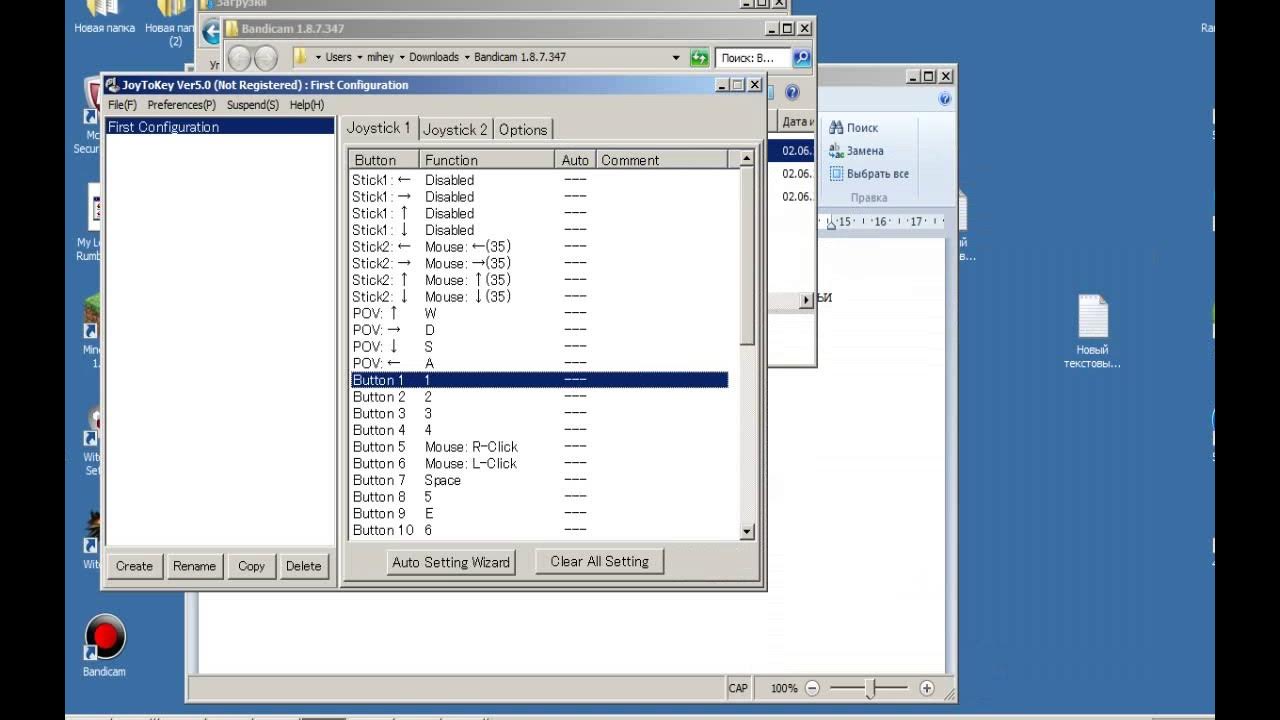Open File(F) menu in JoyToKey
Screen dimensions: 1280x720
122,105
